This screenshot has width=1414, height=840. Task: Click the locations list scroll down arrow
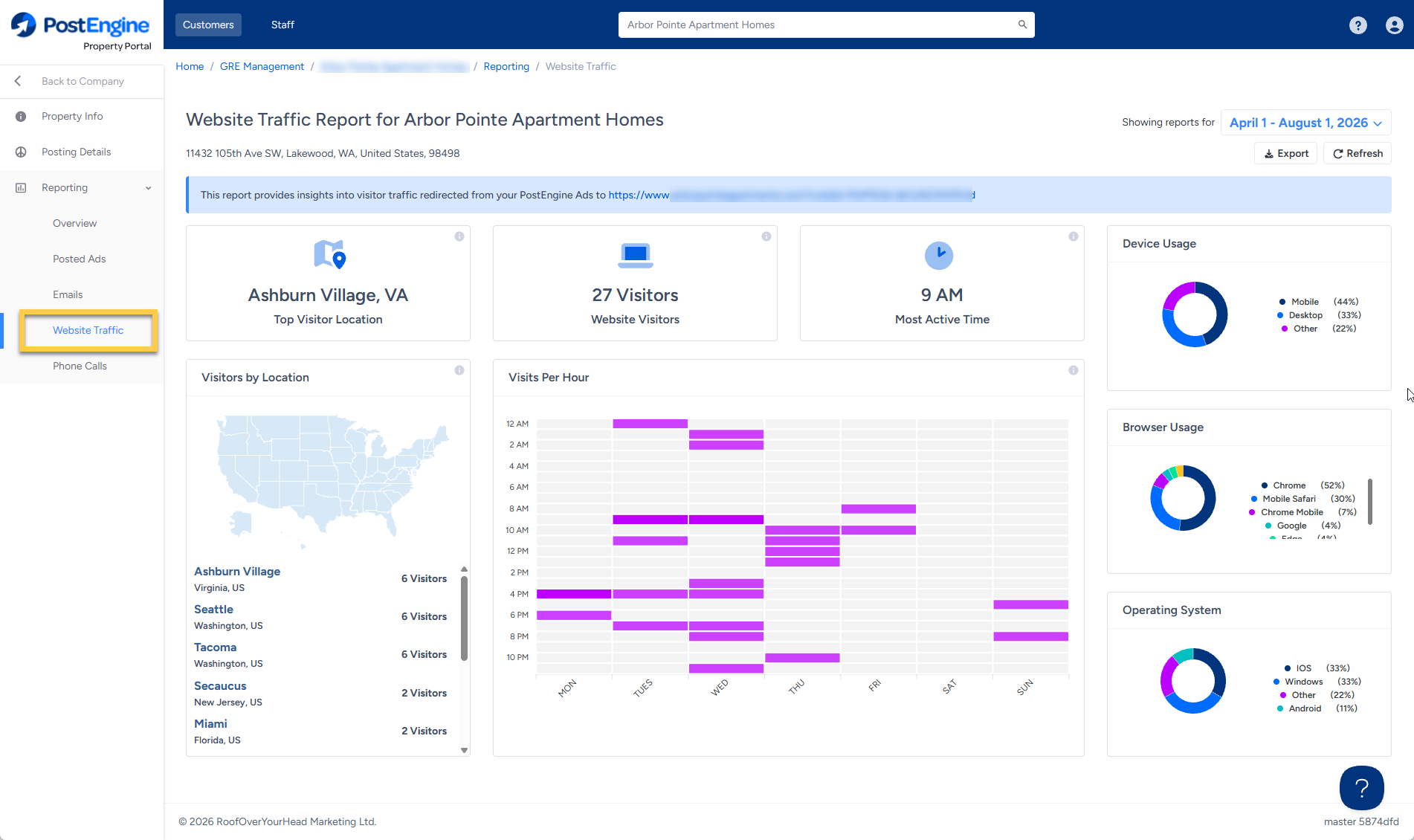(x=465, y=750)
